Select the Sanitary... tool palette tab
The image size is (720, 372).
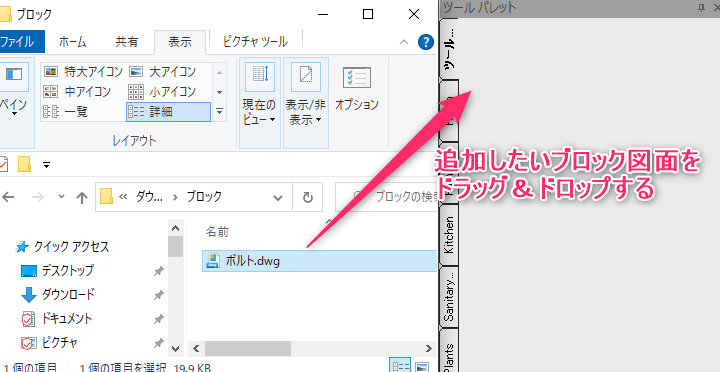(449, 296)
